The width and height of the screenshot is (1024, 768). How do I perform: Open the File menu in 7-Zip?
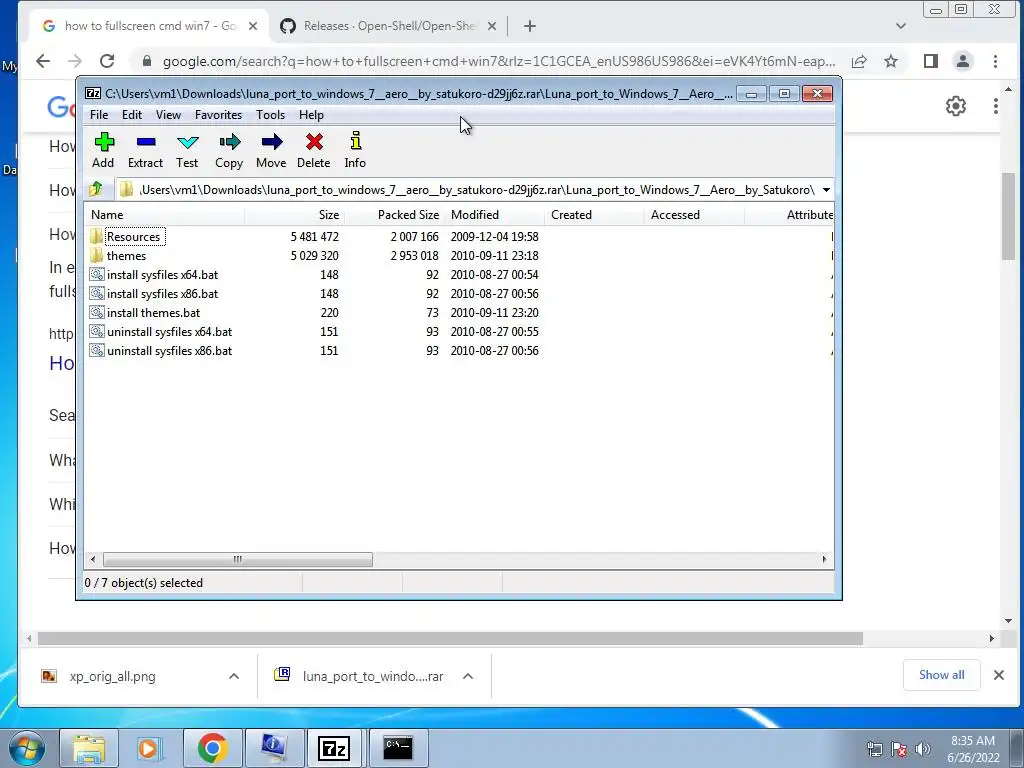click(x=99, y=115)
